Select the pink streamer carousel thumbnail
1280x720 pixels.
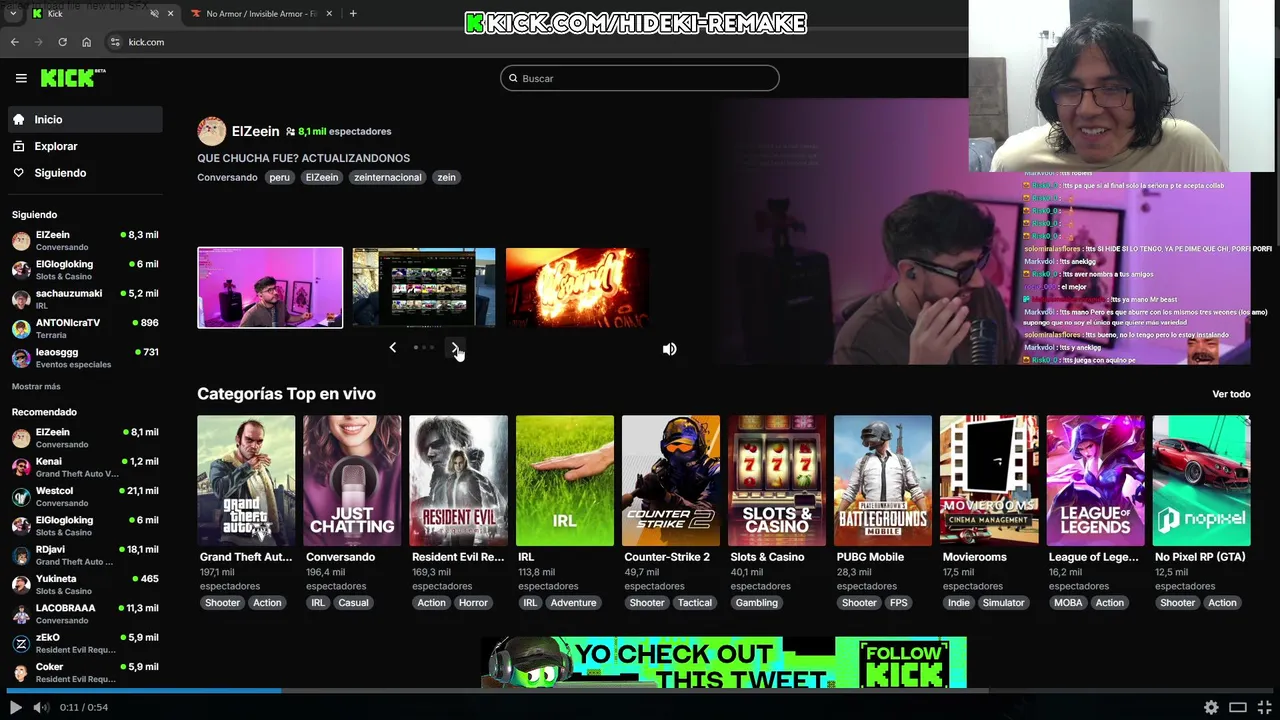tap(270, 287)
